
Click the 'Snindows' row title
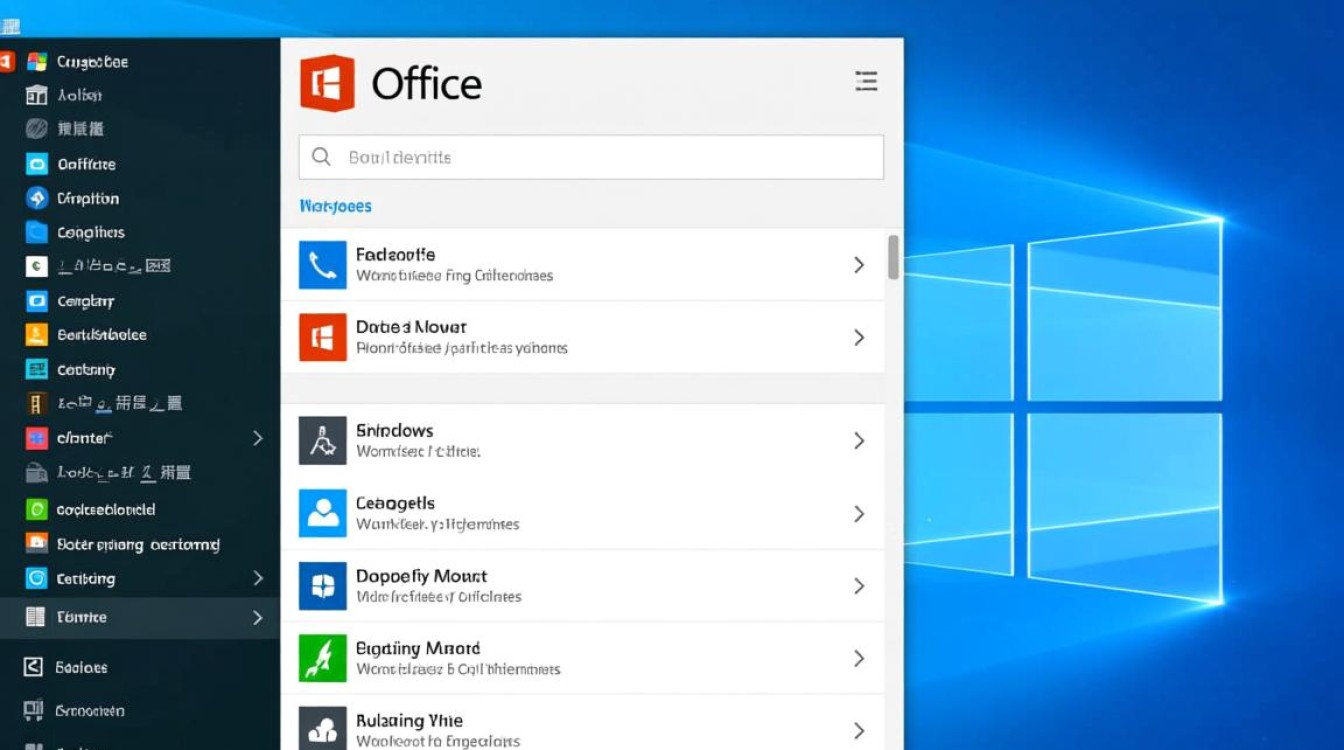click(x=395, y=430)
